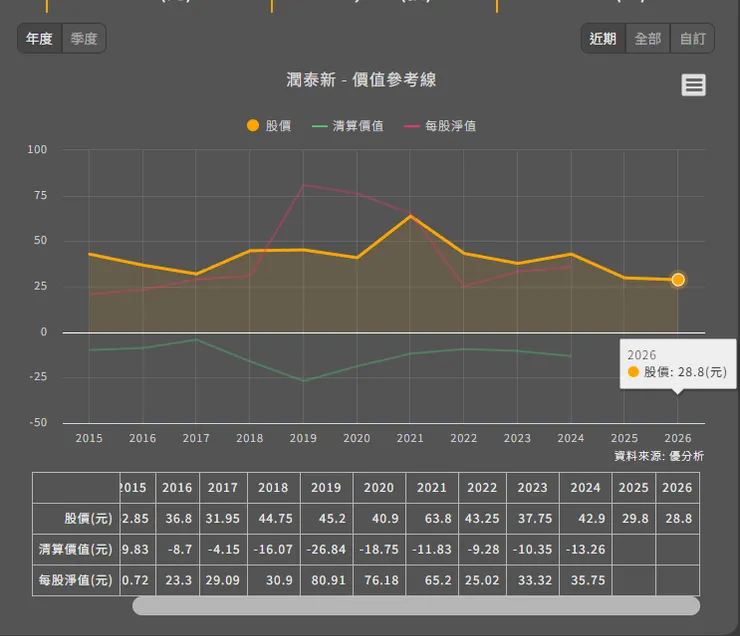
Task: Click the -10.35 liquidation value cell
Action: click(x=533, y=549)
